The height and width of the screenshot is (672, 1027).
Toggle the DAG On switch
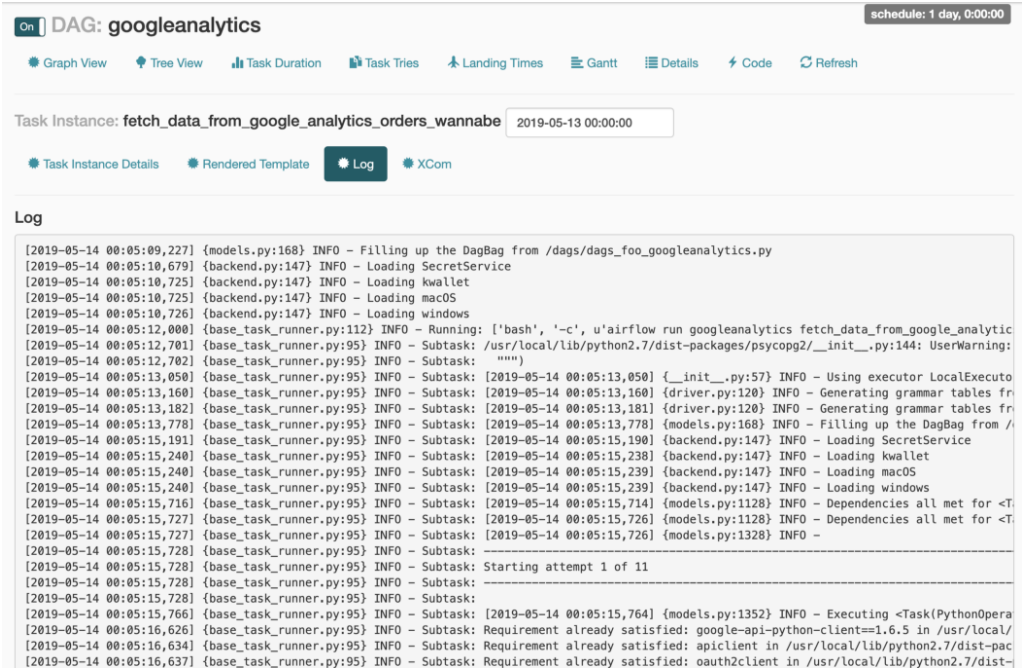coord(29,27)
